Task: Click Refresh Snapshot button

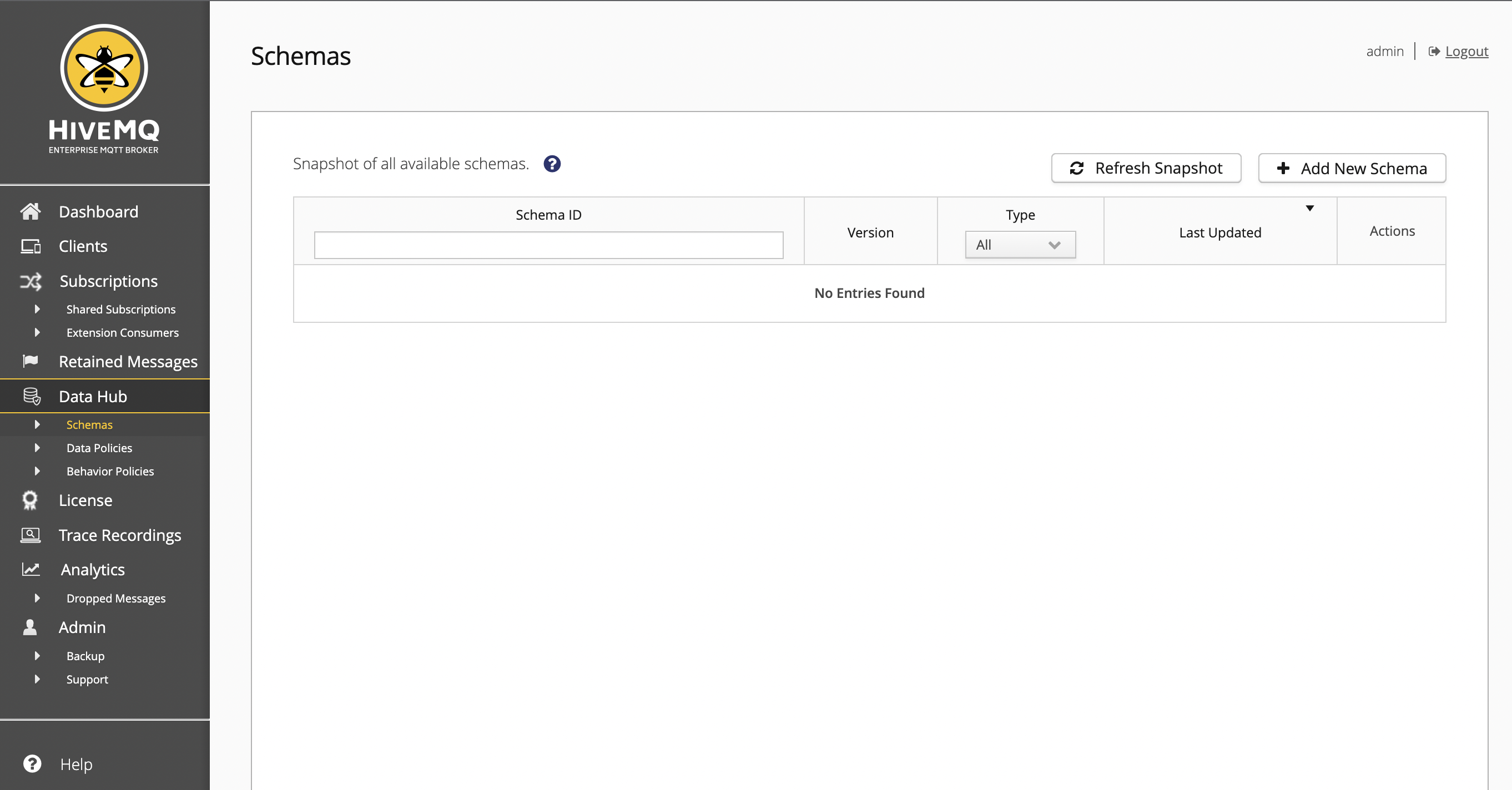Action: click(1146, 168)
